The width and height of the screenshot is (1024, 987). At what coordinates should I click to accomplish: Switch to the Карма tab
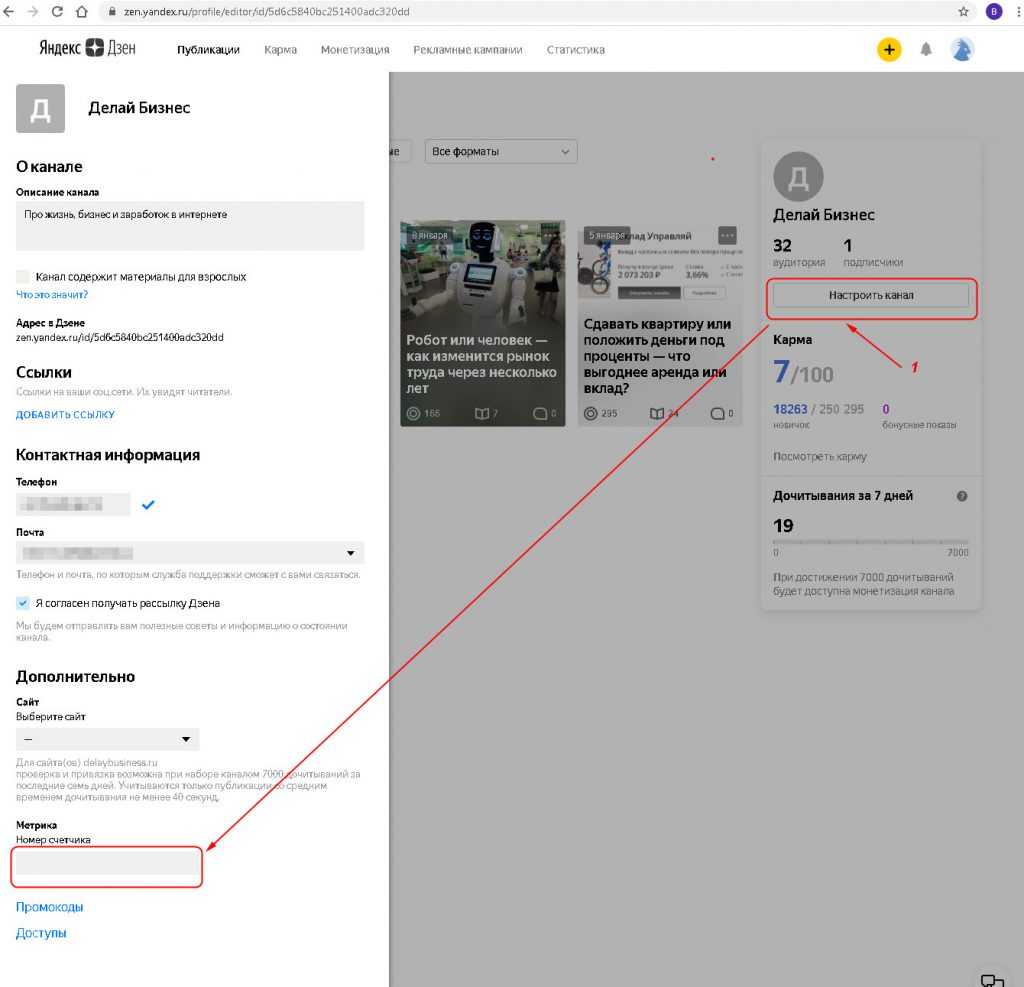point(280,50)
